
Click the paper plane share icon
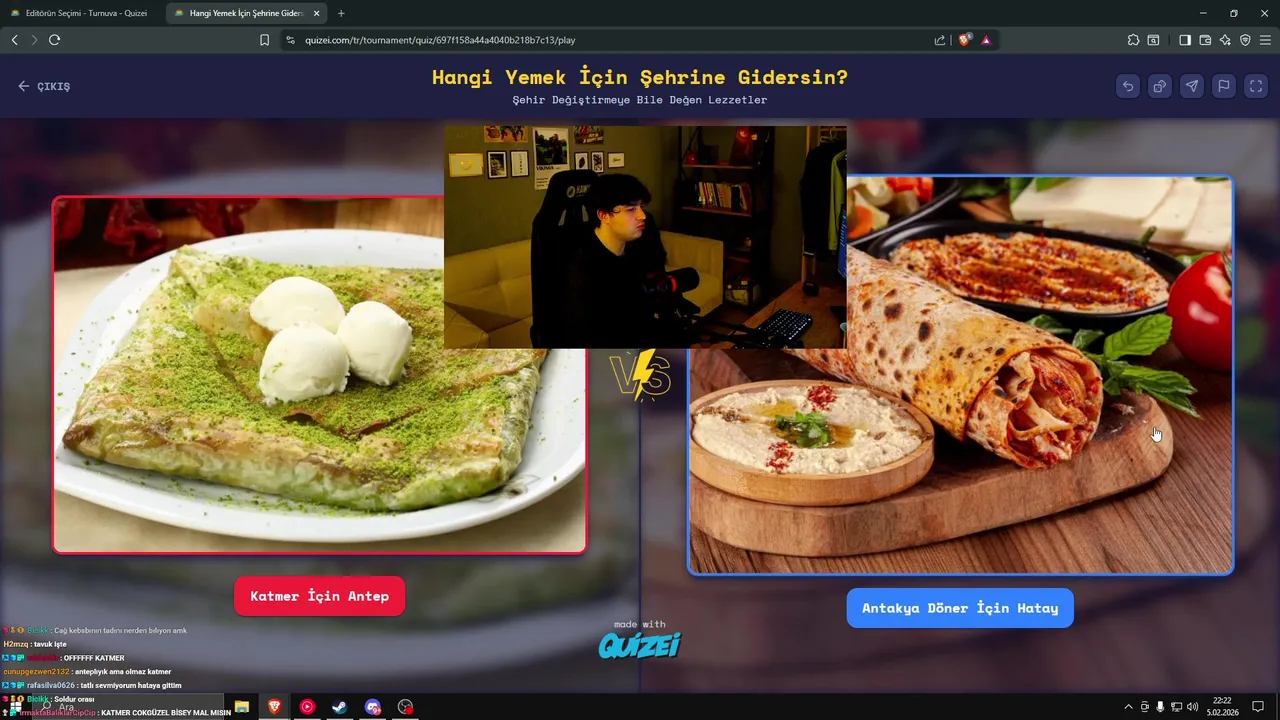click(1192, 86)
